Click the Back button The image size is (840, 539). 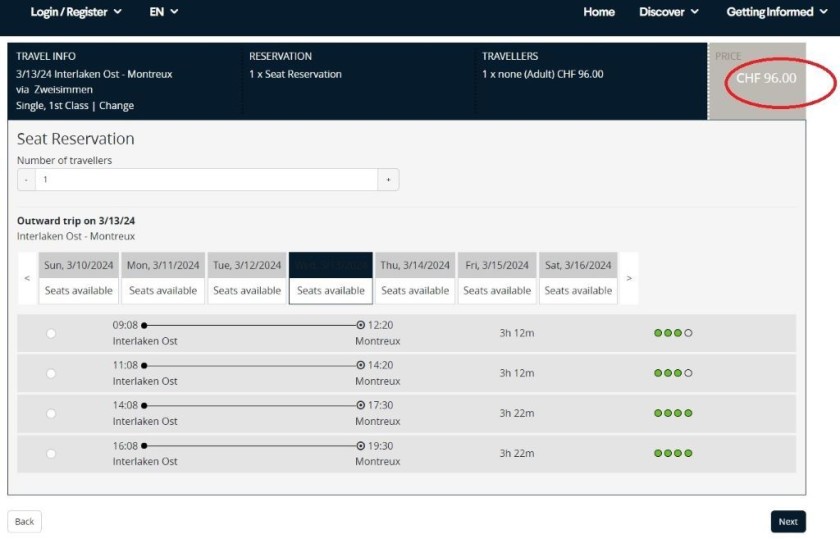(x=24, y=521)
